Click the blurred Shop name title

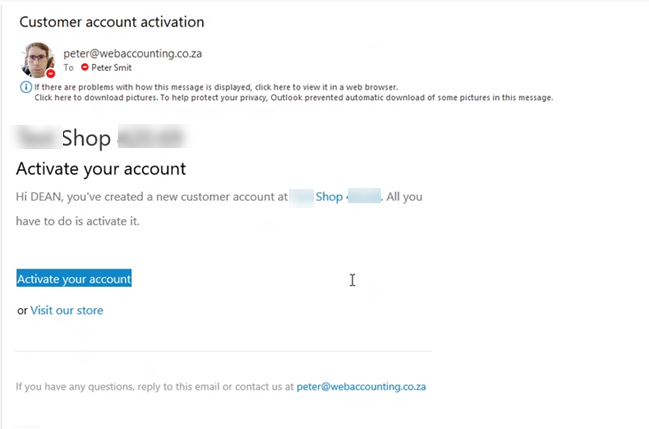pyautogui.click(x=102, y=137)
